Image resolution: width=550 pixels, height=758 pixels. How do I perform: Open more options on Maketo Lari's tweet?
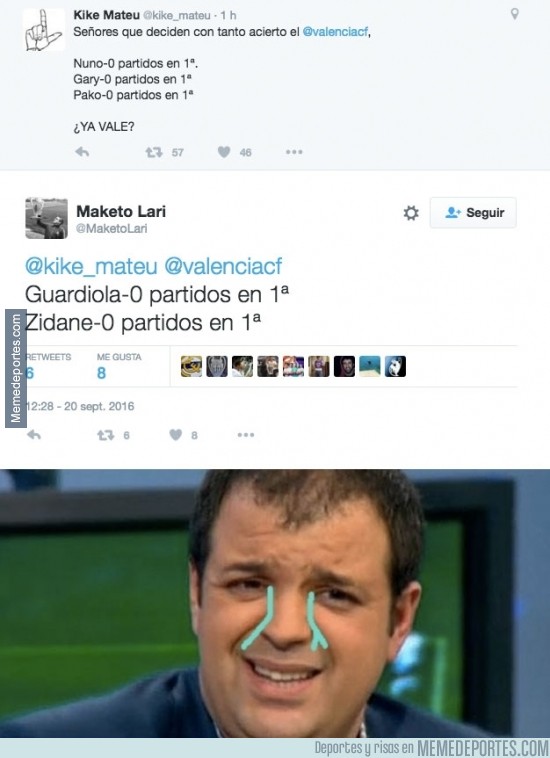[246, 435]
